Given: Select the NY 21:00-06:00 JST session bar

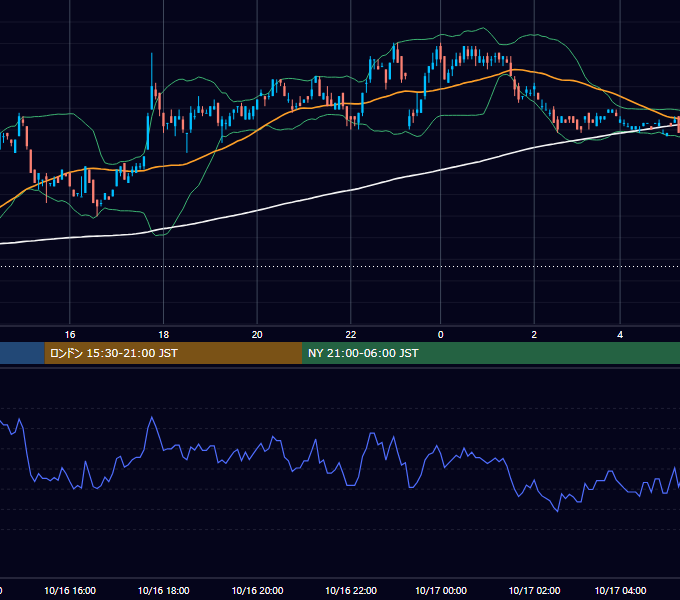Looking at the screenshot, I should tap(491, 353).
